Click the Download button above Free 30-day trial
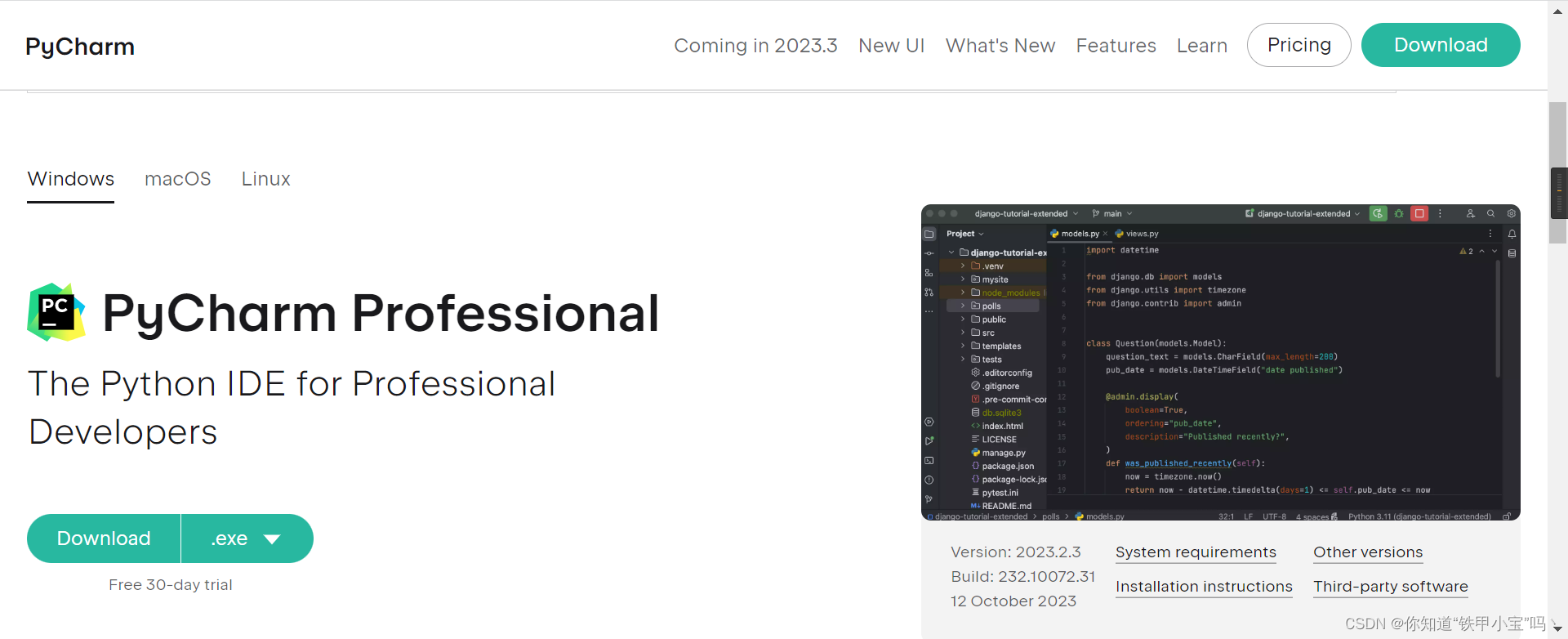 click(104, 538)
